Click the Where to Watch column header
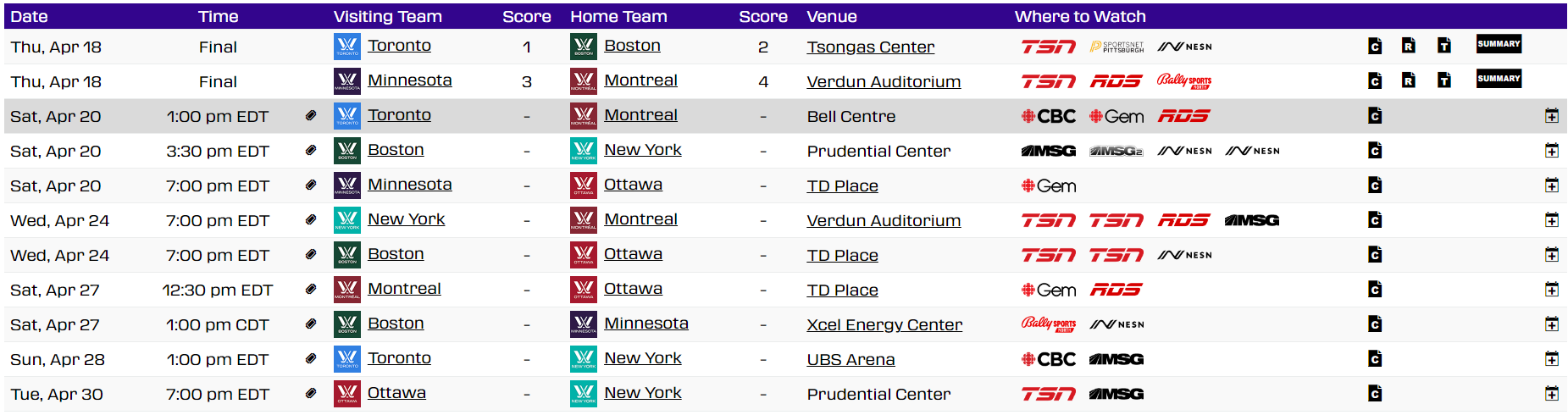 [x=1080, y=16]
